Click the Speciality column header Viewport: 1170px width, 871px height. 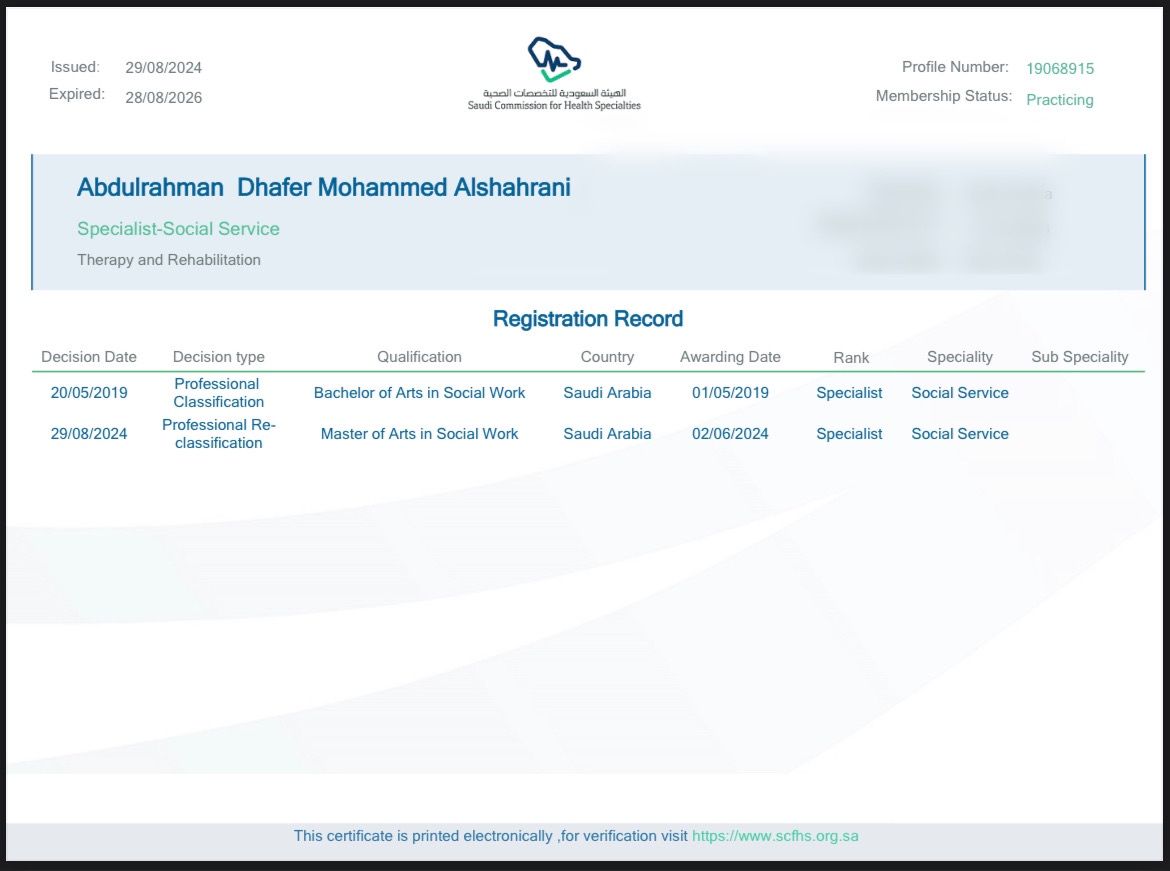(x=960, y=357)
